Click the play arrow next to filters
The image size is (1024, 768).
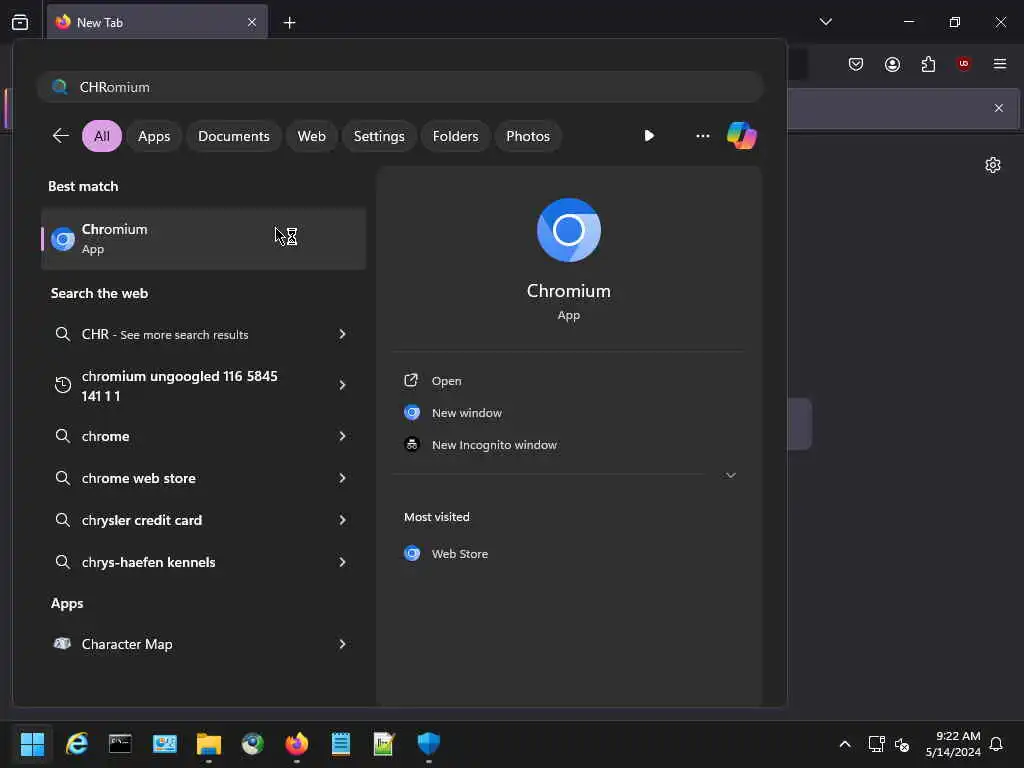[x=648, y=136]
